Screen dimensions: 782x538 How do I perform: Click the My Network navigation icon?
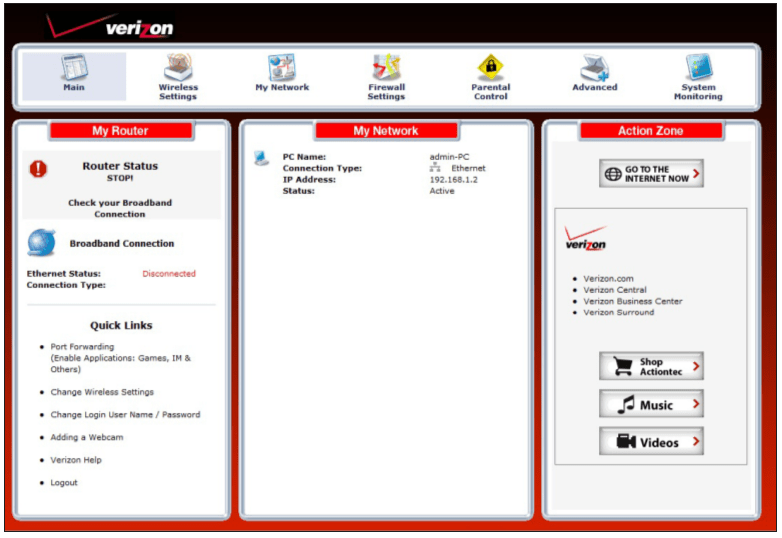pos(282,67)
